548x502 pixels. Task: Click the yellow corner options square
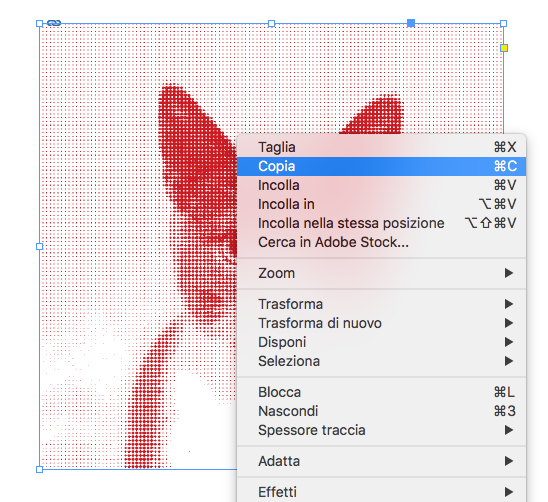(504, 48)
